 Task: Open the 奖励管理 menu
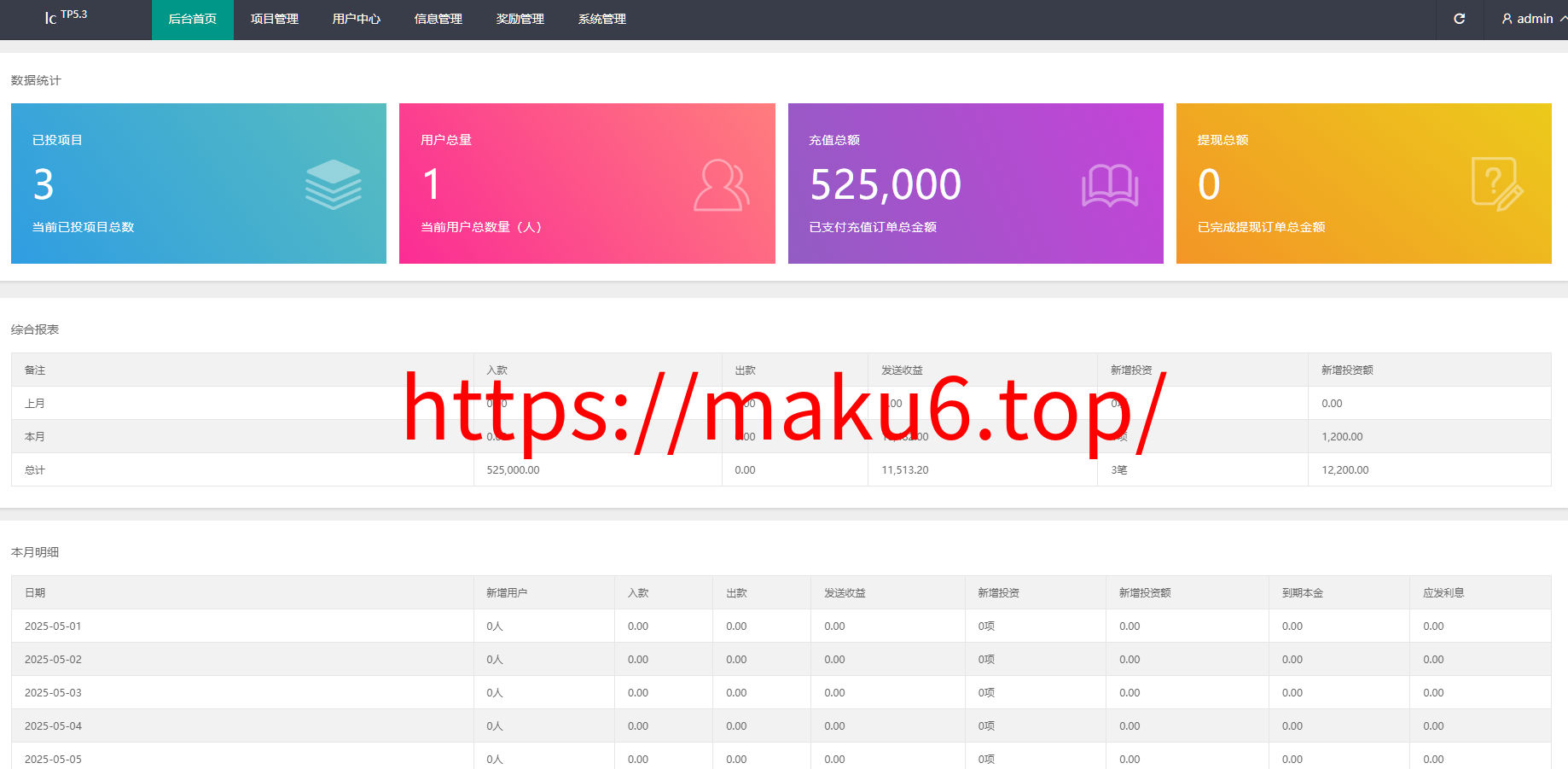pyautogui.click(x=520, y=20)
